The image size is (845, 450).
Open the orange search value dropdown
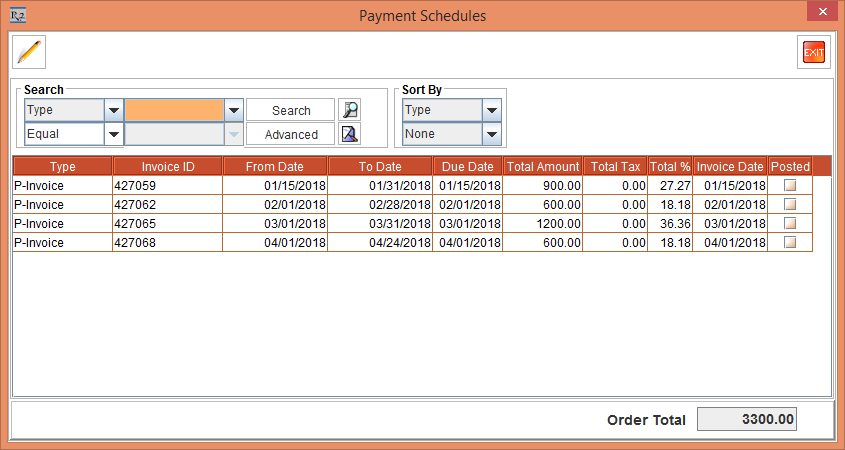click(233, 110)
